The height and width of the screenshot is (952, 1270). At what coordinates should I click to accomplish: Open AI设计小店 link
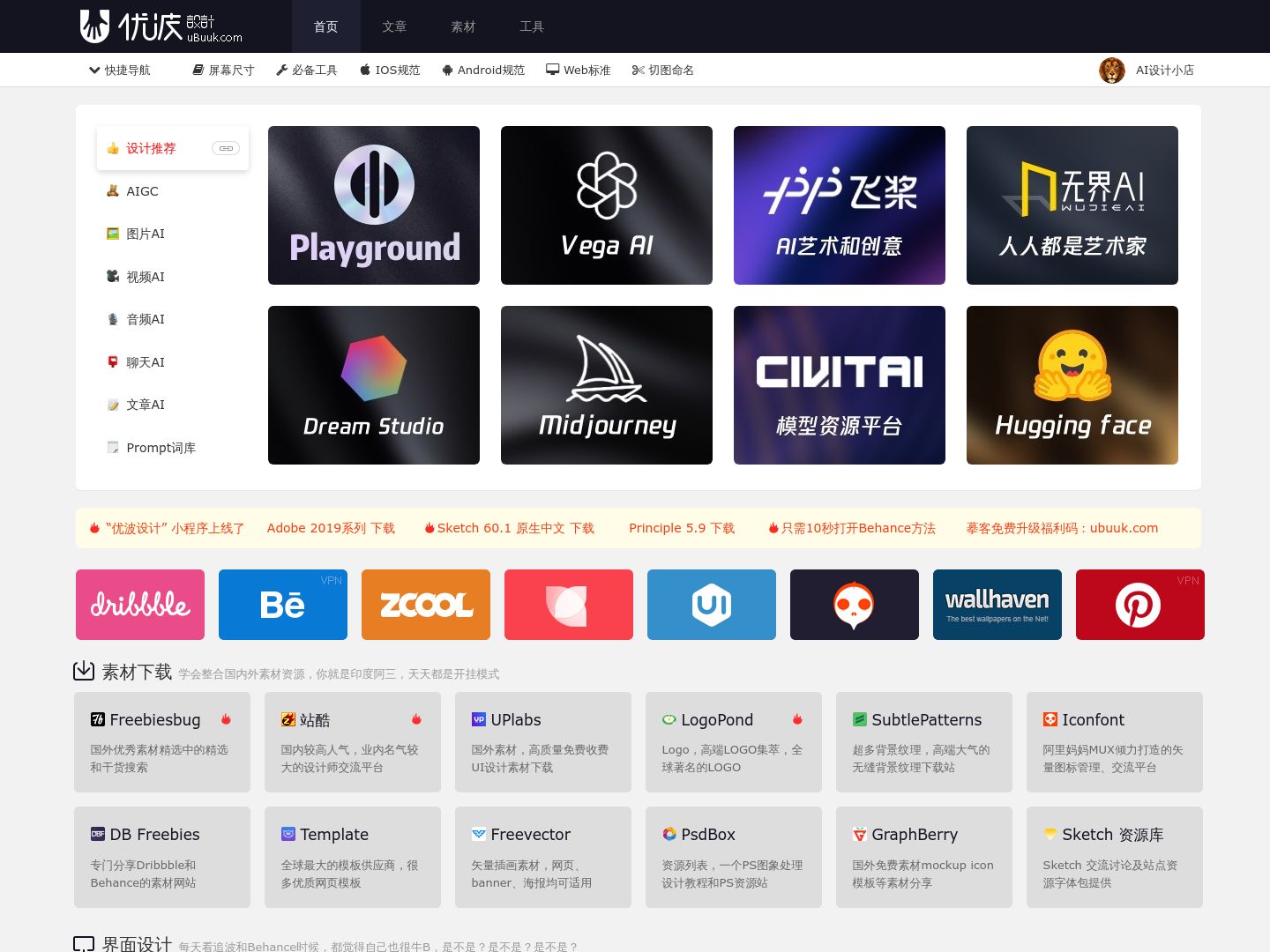pos(1164,70)
